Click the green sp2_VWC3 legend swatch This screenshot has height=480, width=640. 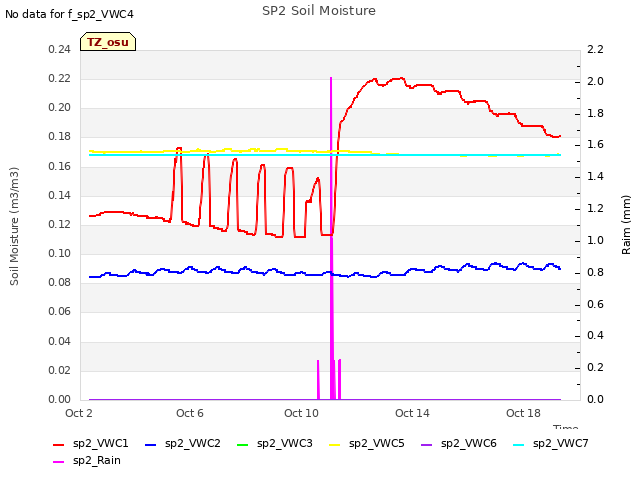click(x=242, y=444)
